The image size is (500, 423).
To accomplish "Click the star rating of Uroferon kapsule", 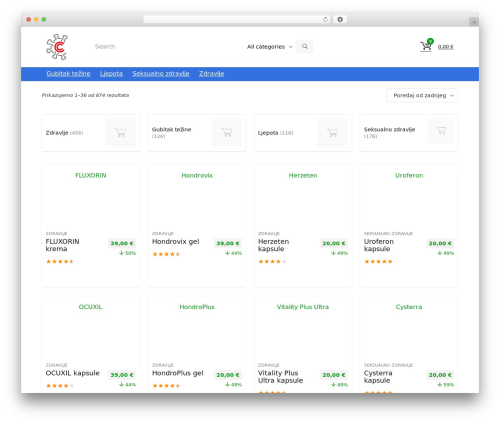I will pos(378,261).
